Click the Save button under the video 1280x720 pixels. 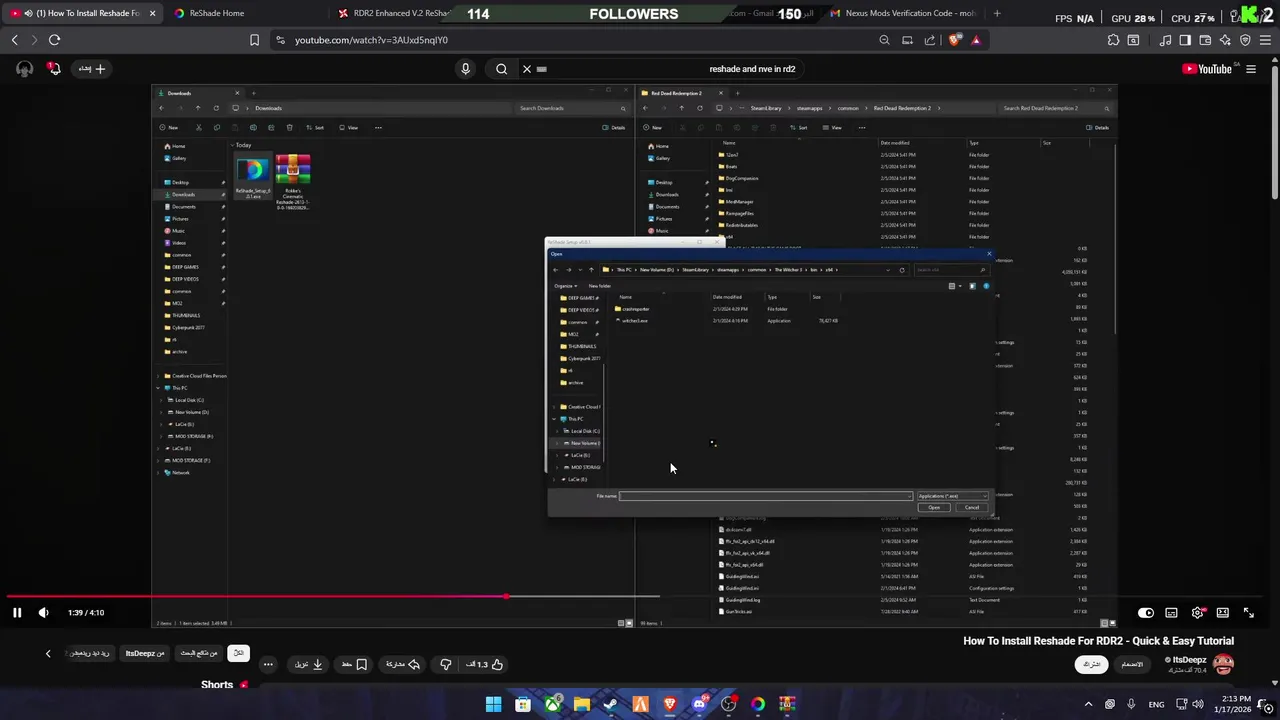pos(354,664)
